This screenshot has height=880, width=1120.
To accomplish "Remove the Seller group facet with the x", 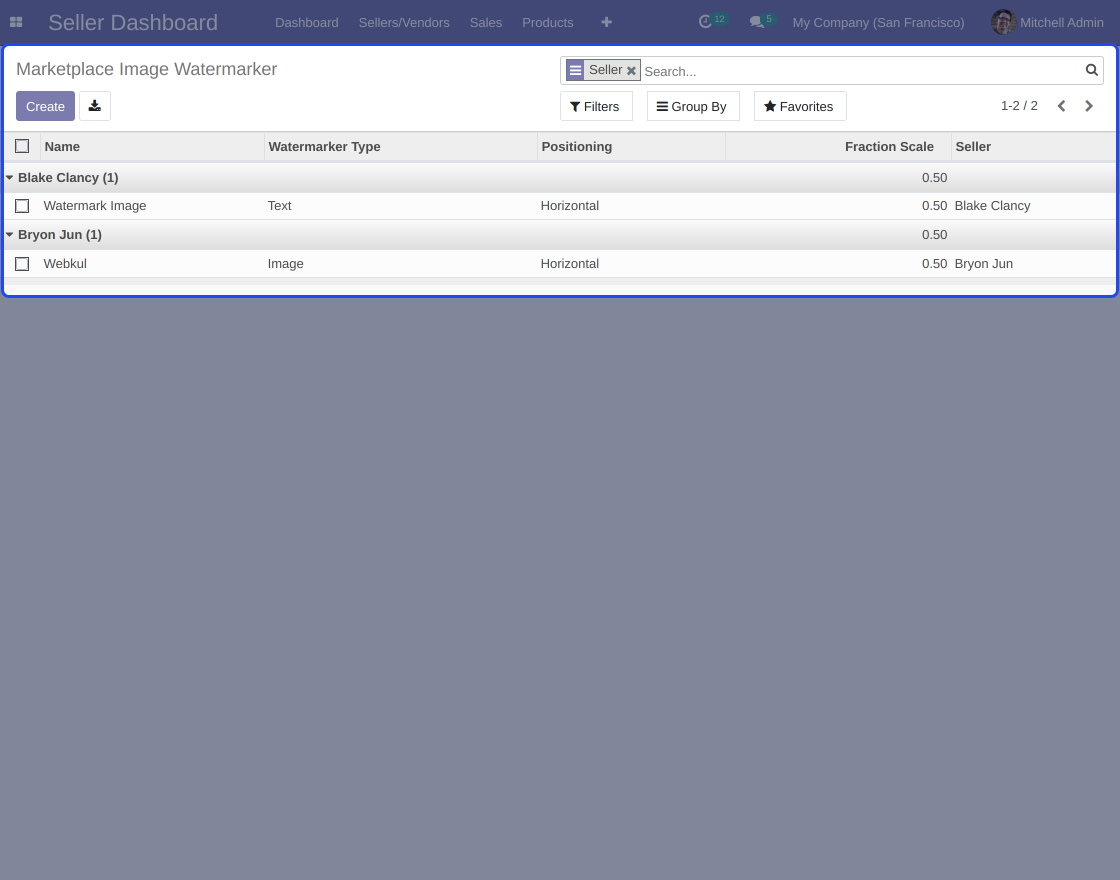I will point(631,70).
